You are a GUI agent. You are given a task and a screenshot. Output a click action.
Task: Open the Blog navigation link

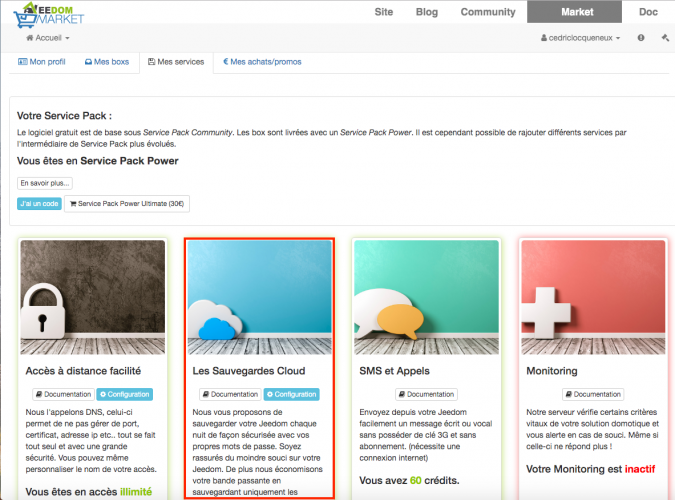427,12
